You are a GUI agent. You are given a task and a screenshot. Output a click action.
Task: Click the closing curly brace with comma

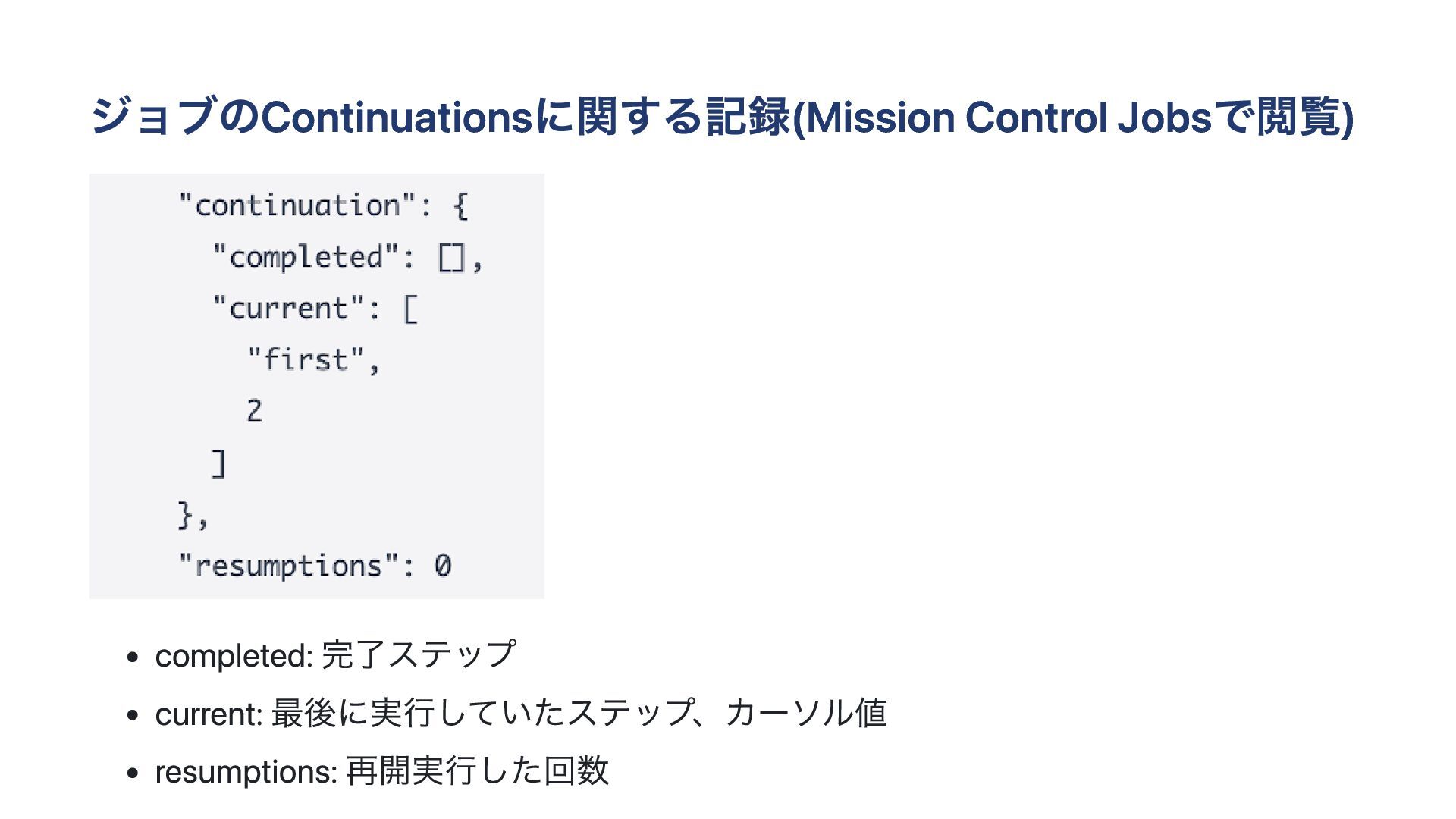point(192,515)
